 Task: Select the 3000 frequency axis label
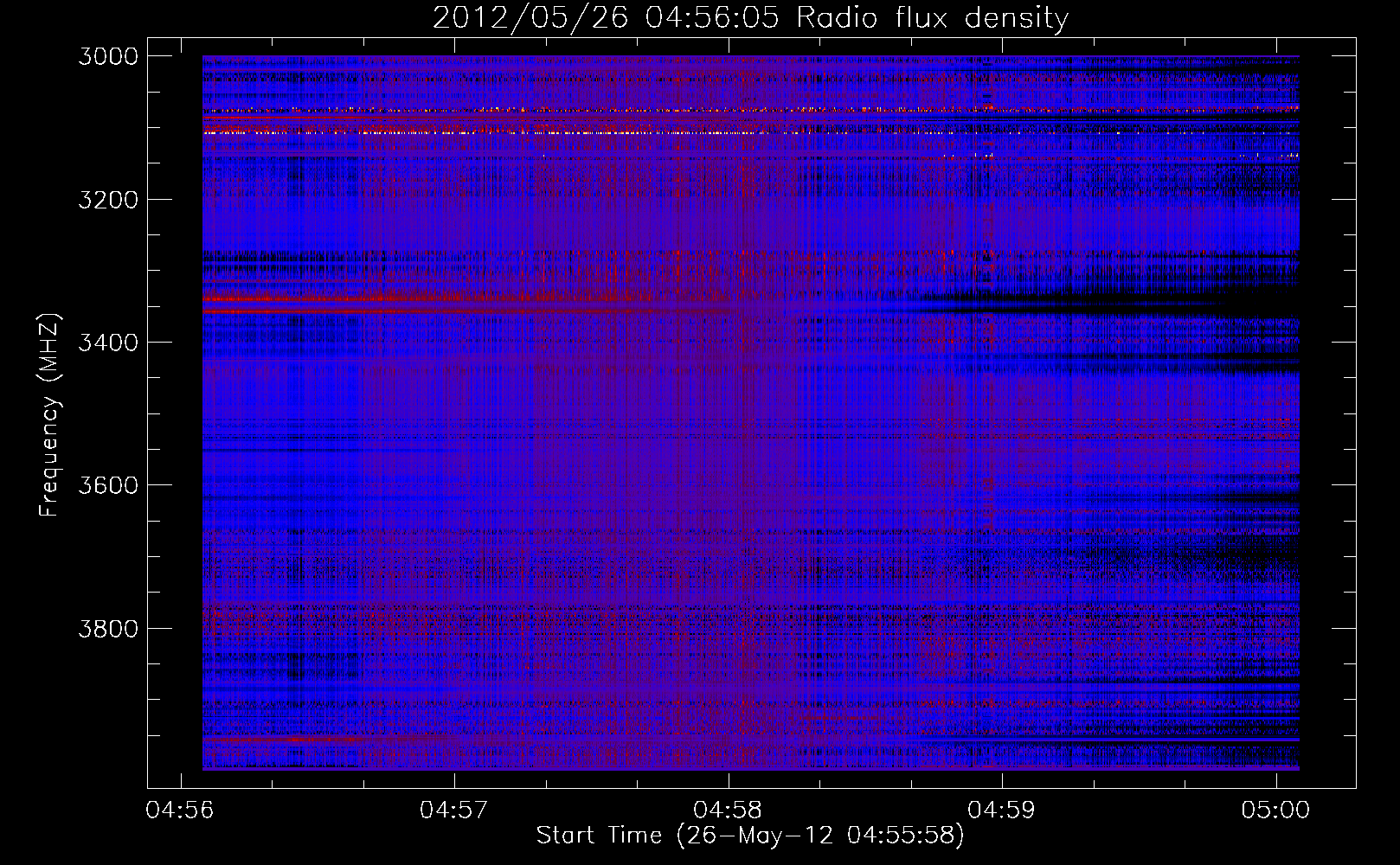[108, 56]
